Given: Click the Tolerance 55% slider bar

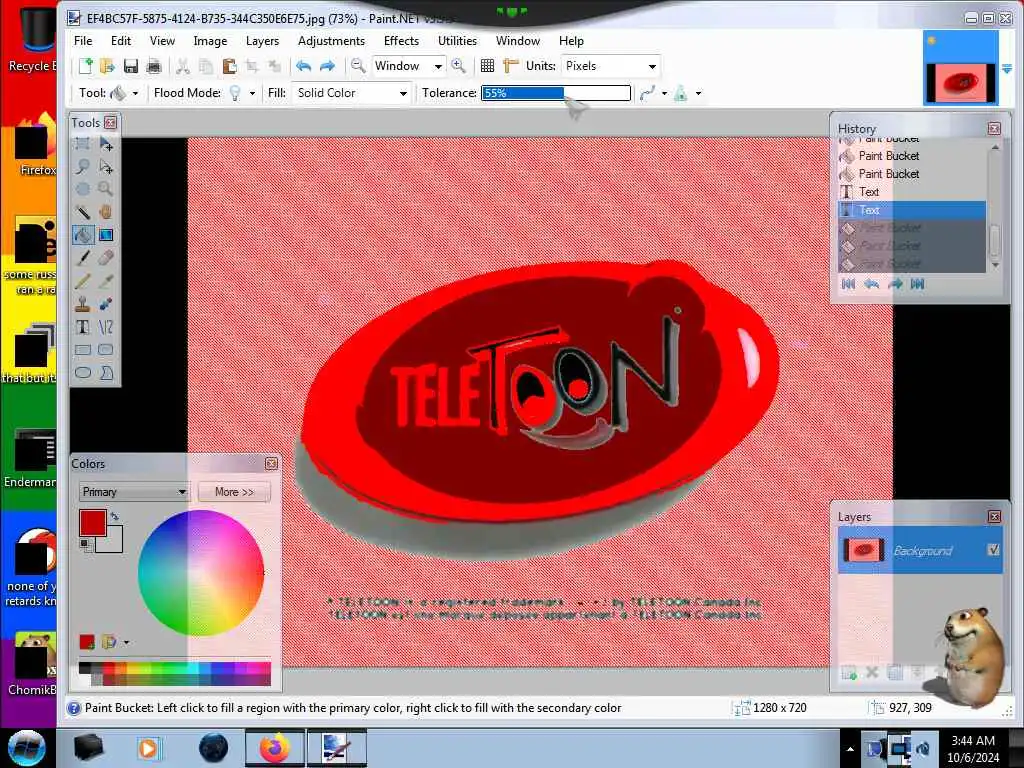Looking at the screenshot, I should 556,93.
